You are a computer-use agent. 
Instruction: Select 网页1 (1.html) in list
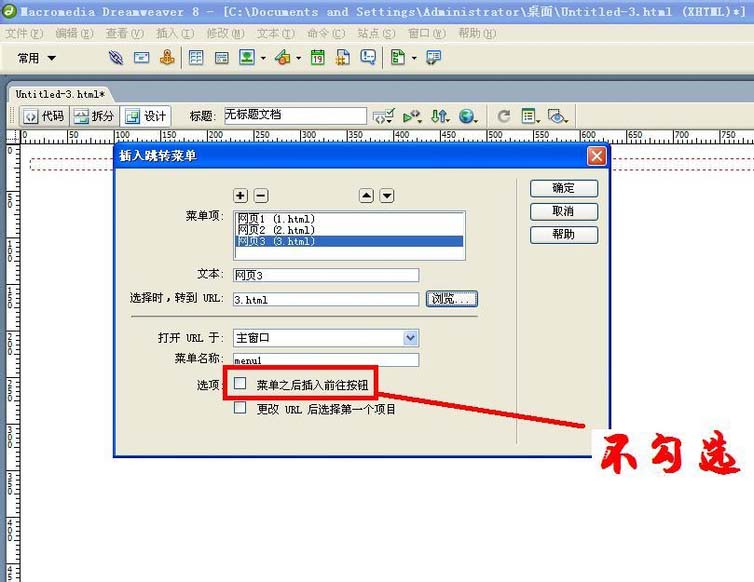(350, 219)
